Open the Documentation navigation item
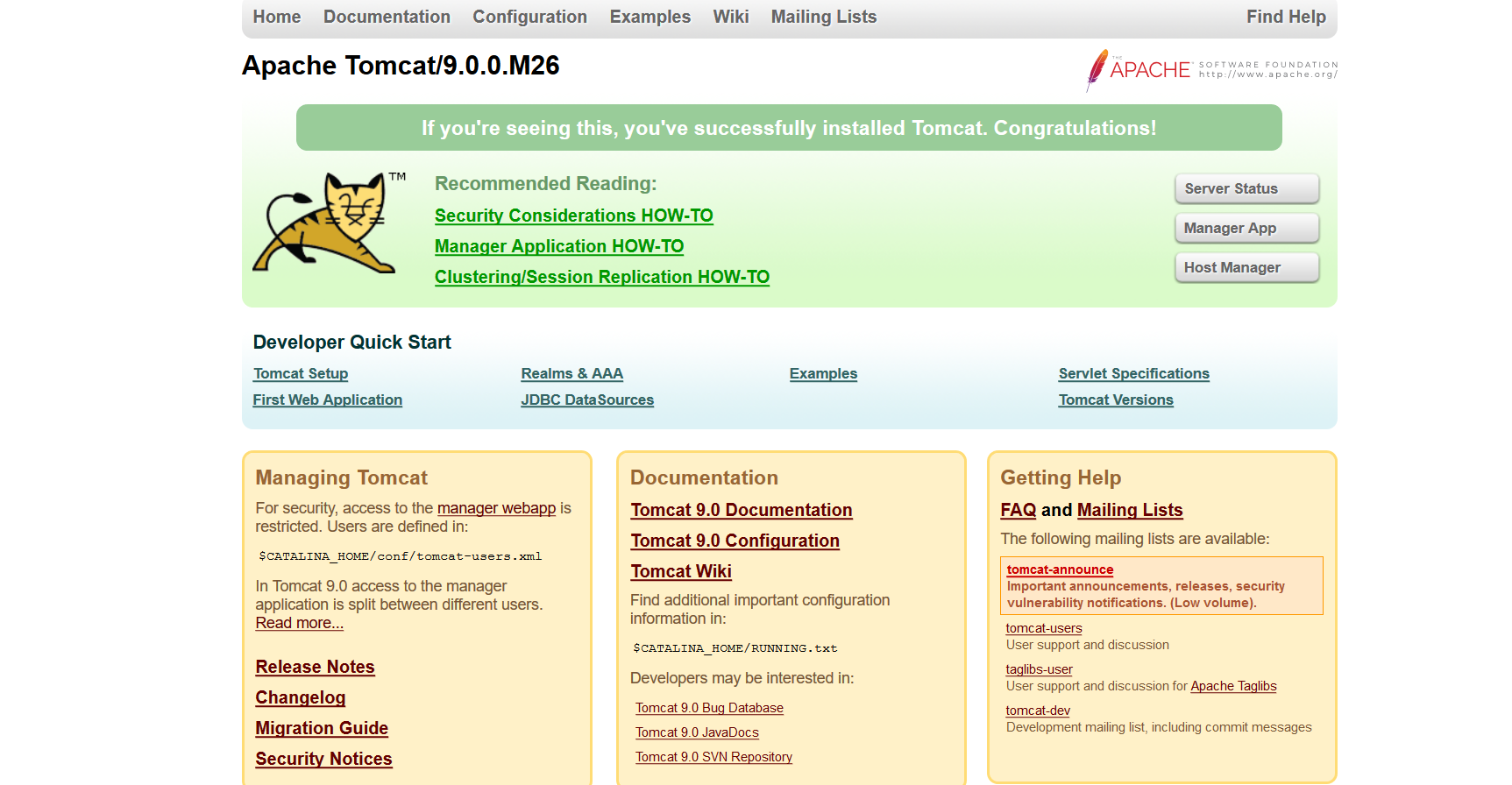 (x=387, y=17)
